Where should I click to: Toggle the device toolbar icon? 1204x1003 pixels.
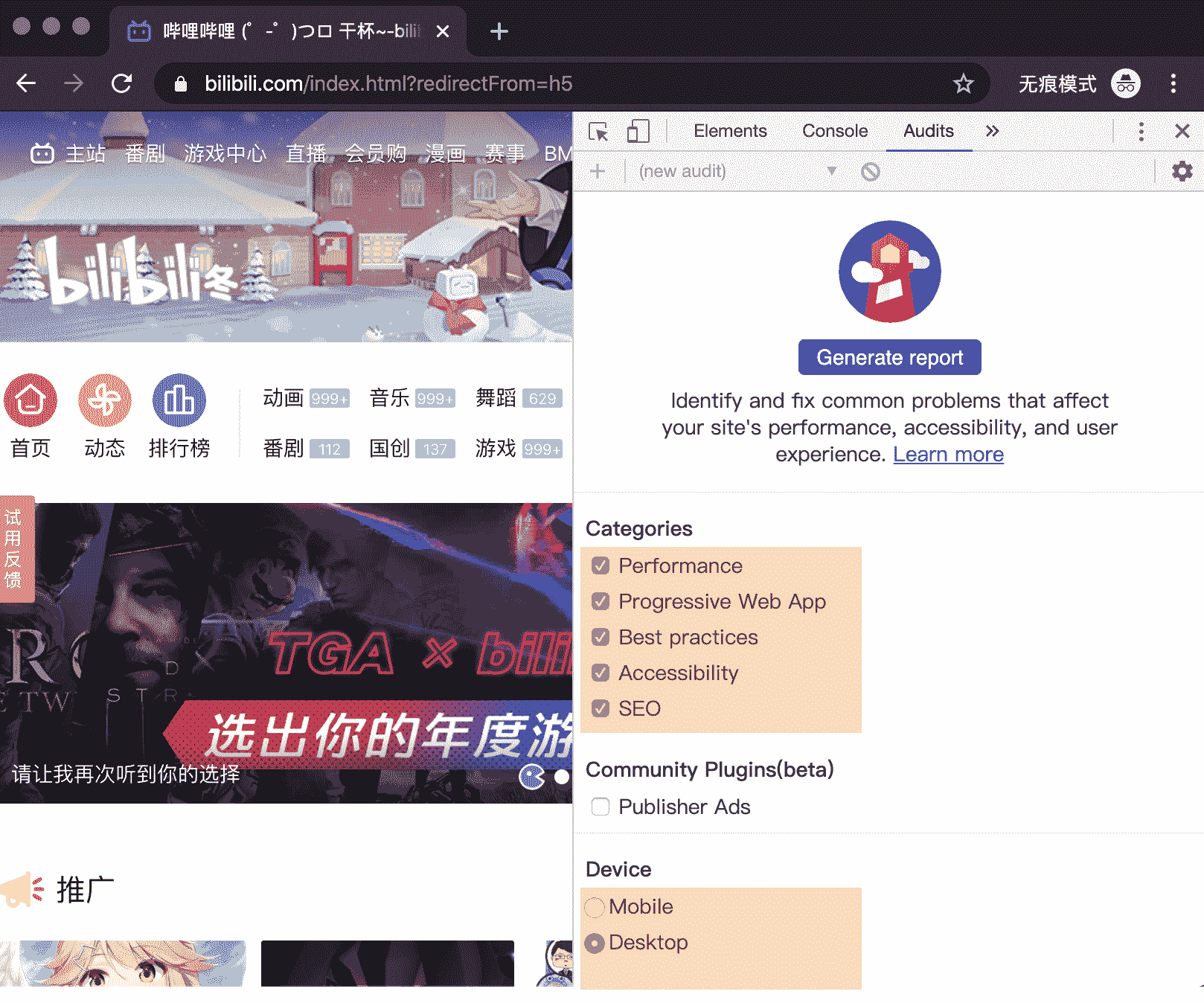pos(638,132)
